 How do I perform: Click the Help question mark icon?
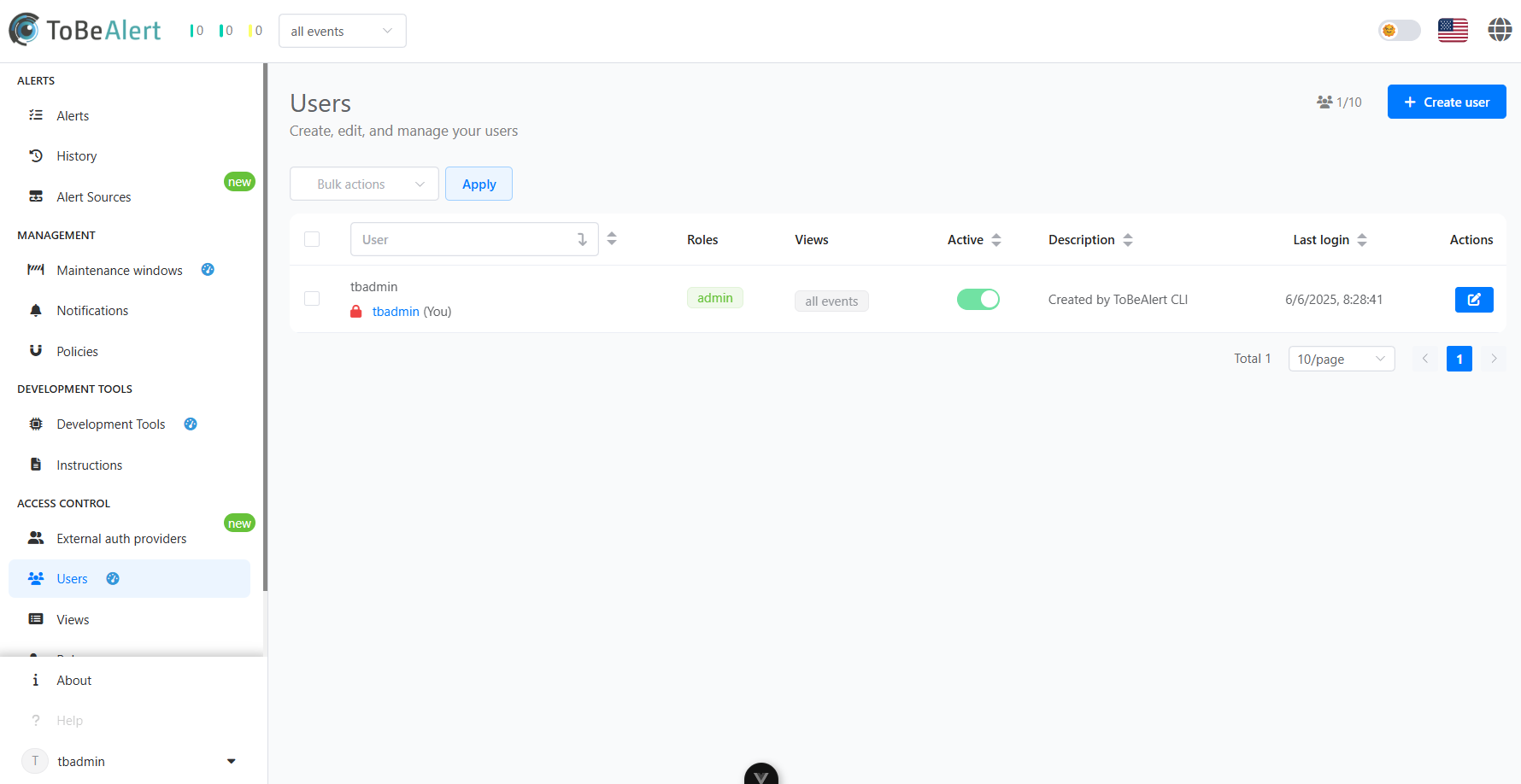(36, 720)
